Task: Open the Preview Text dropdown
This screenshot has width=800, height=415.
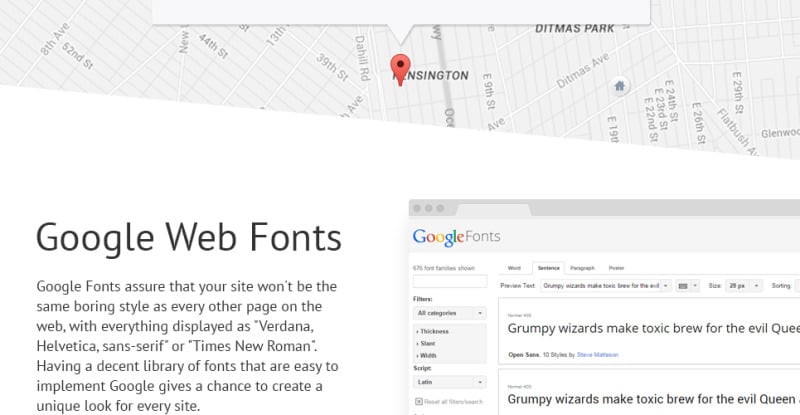Action: coord(606,286)
